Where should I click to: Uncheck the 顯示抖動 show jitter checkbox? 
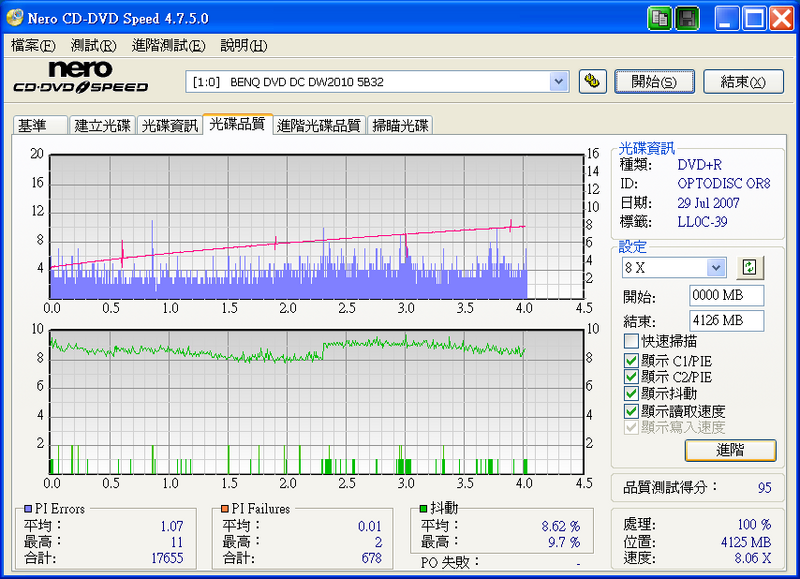pos(631,394)
